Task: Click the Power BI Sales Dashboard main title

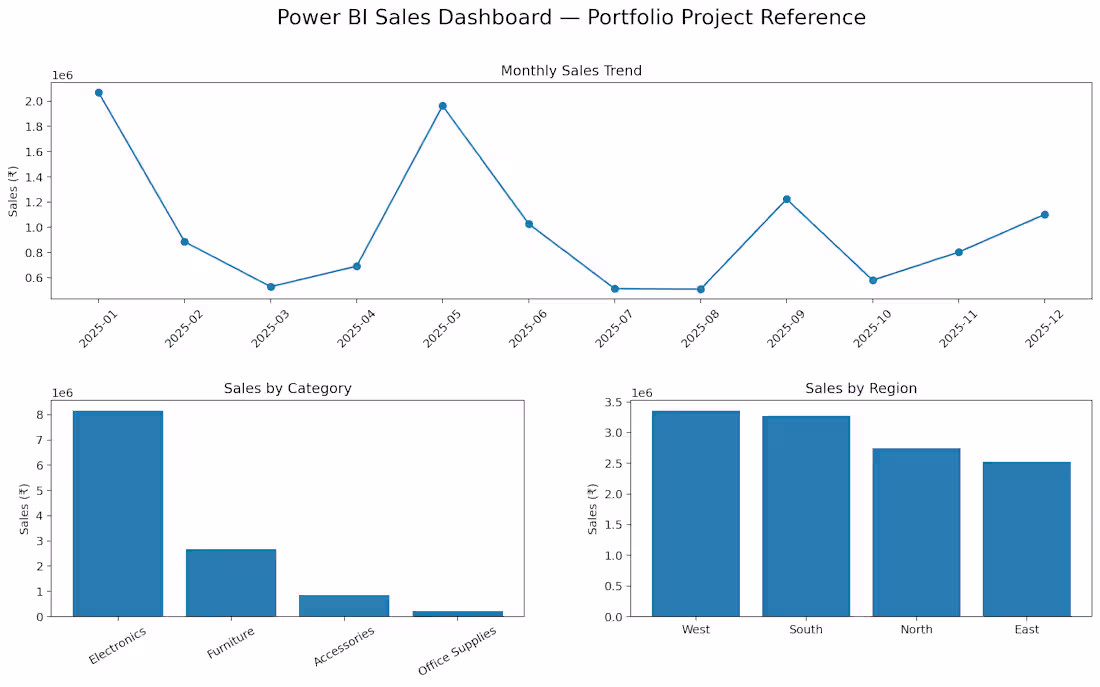Action: (571, 17)
